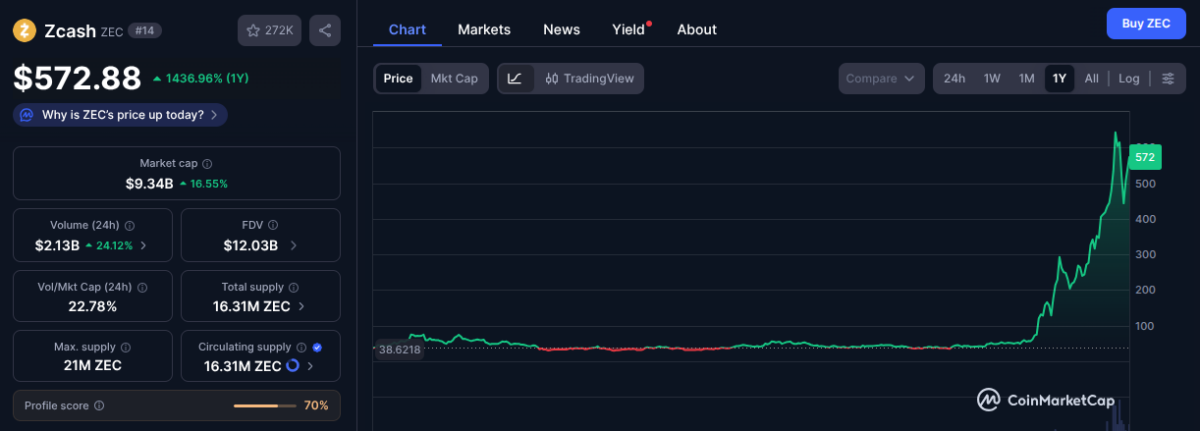Click the 38.6218 baseline price label
The width and height of the screenshot is (1200, 431).
399,350
